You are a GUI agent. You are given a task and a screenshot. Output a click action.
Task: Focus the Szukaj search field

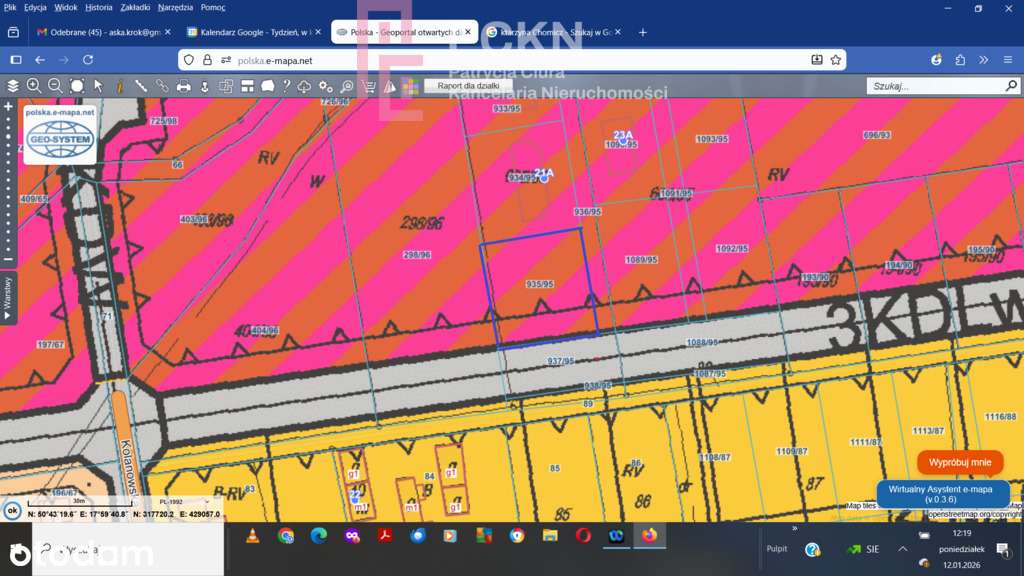coord(935,86)
